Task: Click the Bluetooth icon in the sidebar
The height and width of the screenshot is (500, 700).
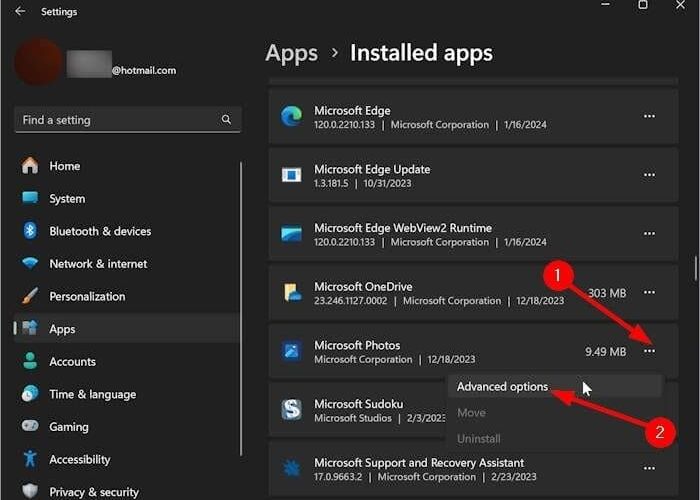Action: click(x=30, y=231)
